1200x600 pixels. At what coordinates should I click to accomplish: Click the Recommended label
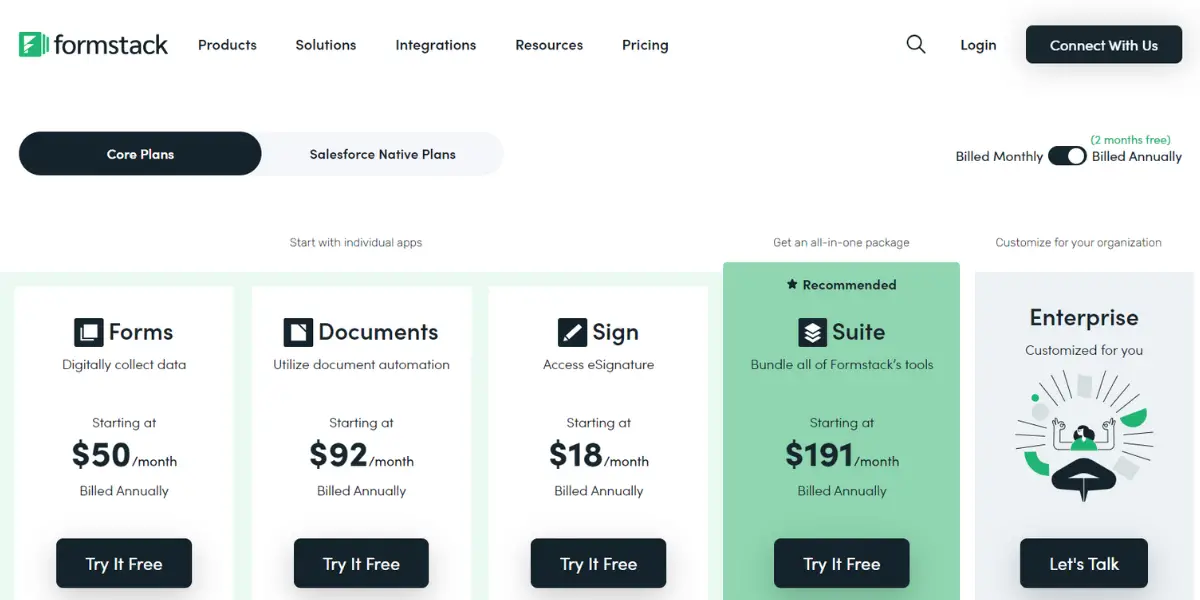[849, 285]
